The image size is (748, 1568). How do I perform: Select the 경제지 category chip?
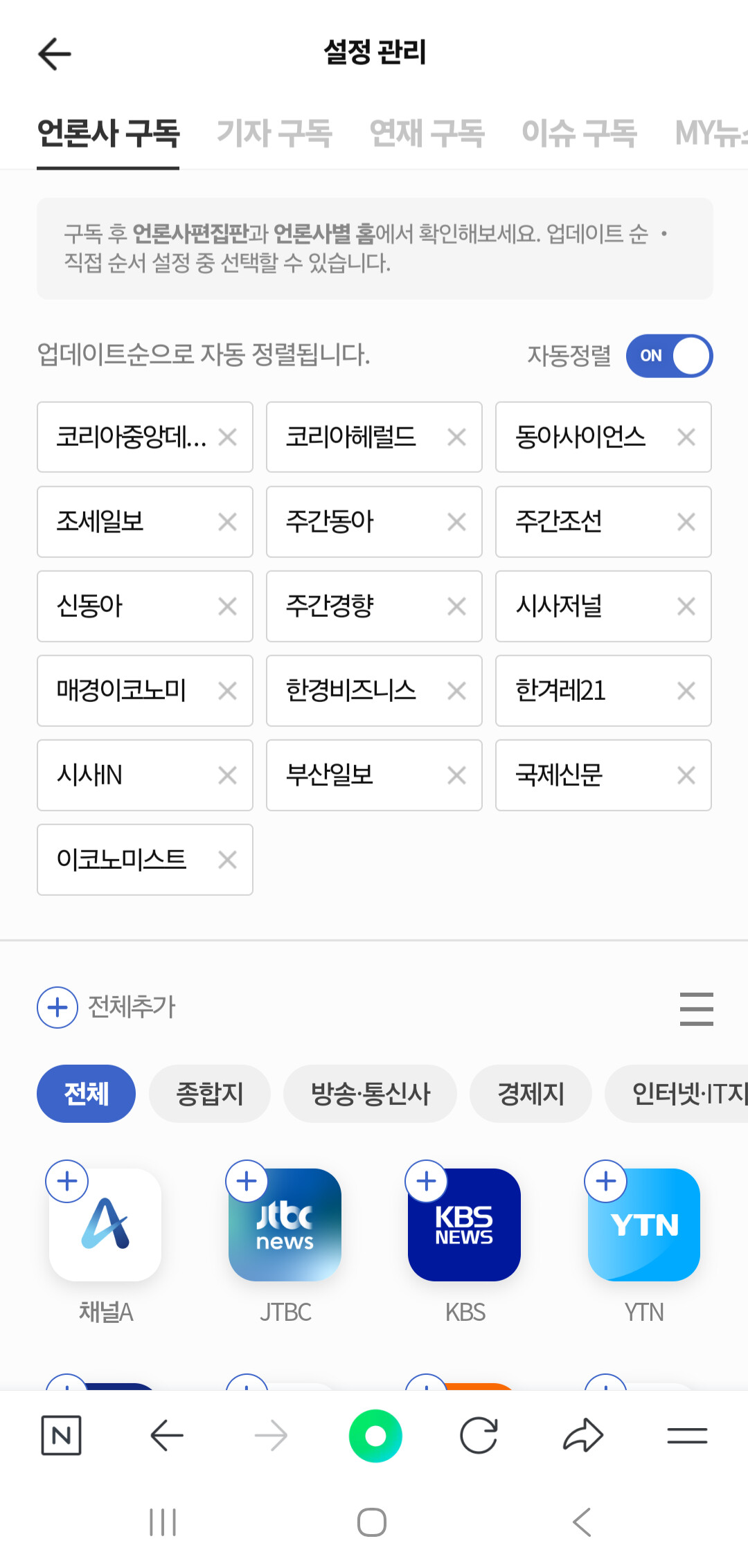click(531, 1094)
